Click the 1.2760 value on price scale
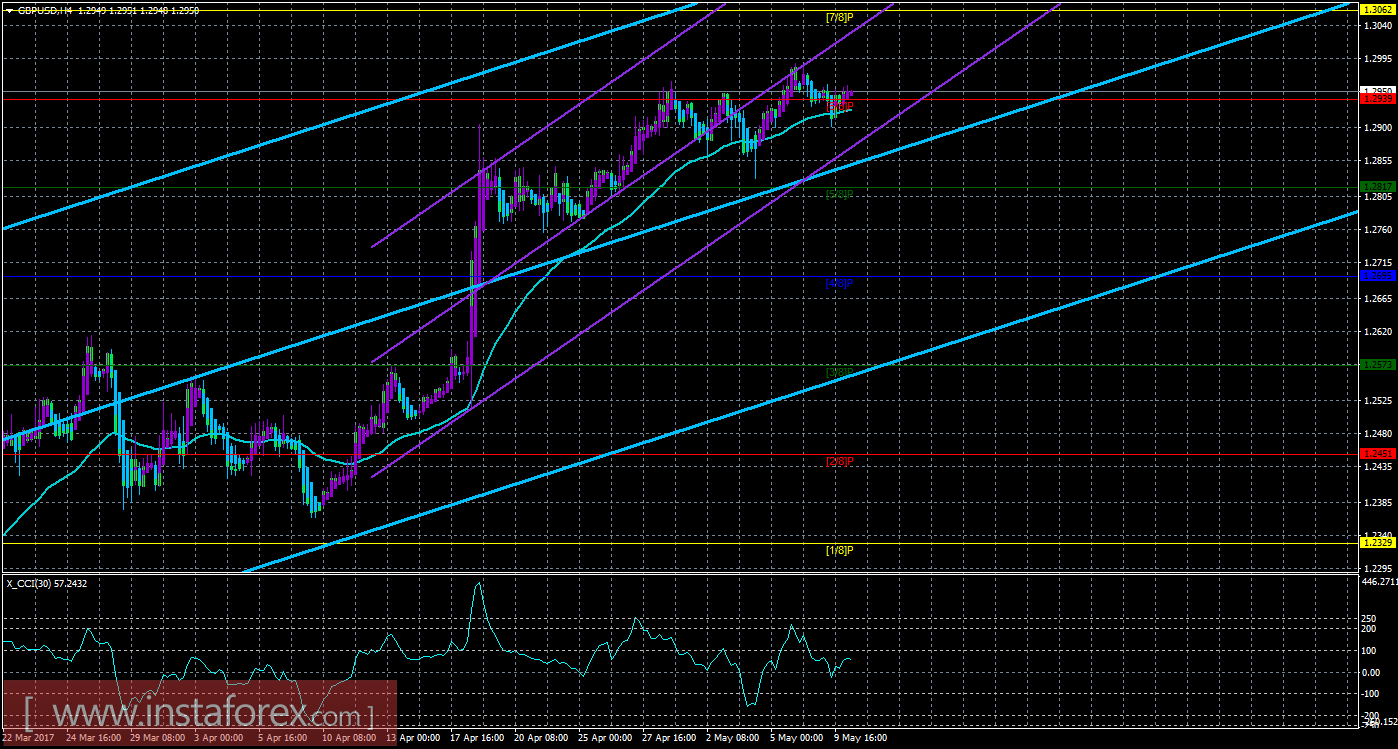1398x749 pixels. click(x=1377, y=230)
